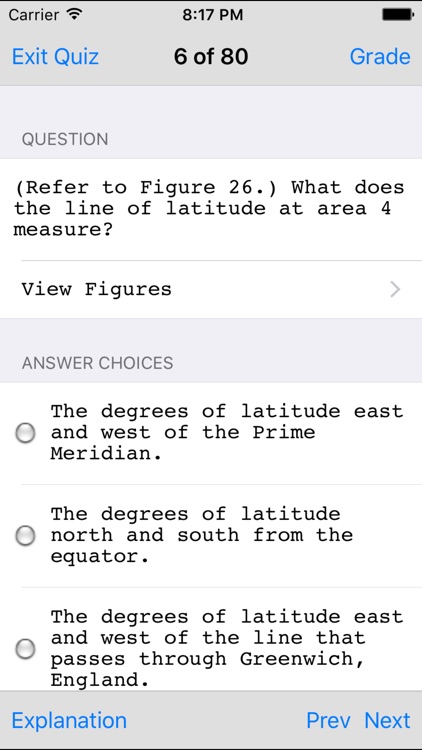Select radio for Greenwich, England answer

click(x=25, y=649)
